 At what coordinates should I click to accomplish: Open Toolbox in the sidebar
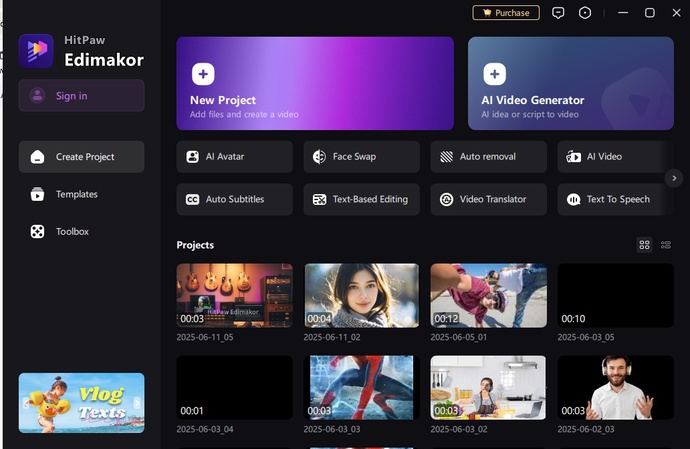click(81, 232)
